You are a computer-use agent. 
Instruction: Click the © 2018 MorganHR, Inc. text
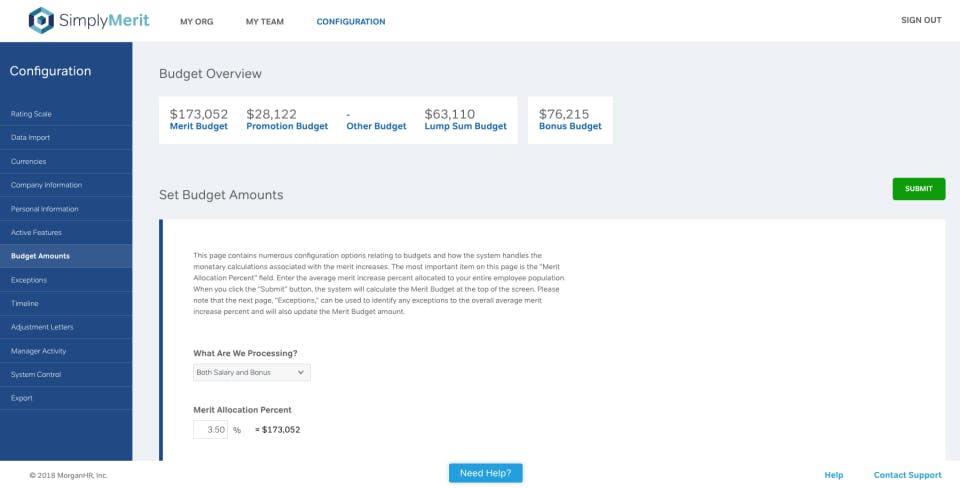68,475
